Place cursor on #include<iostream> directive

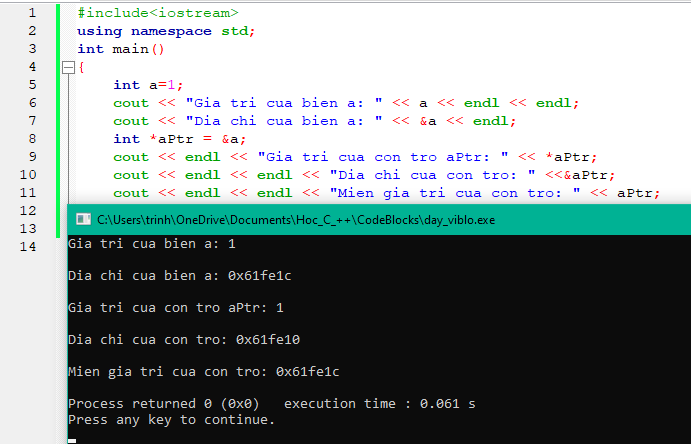[158, 13]
